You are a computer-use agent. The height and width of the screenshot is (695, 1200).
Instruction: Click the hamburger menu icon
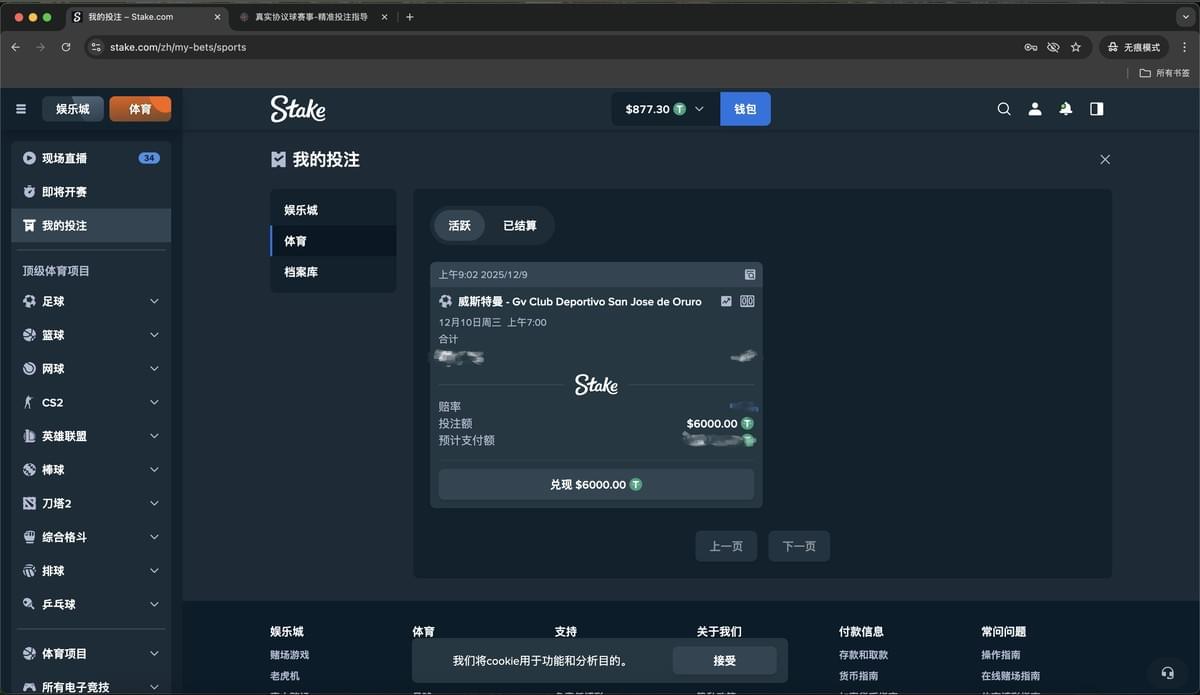pyautogui.click(x=21, y=109)
